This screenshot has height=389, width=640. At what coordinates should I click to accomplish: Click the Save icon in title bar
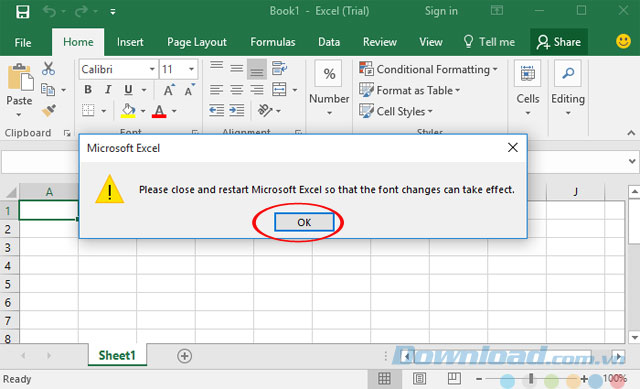pos(22,11)
